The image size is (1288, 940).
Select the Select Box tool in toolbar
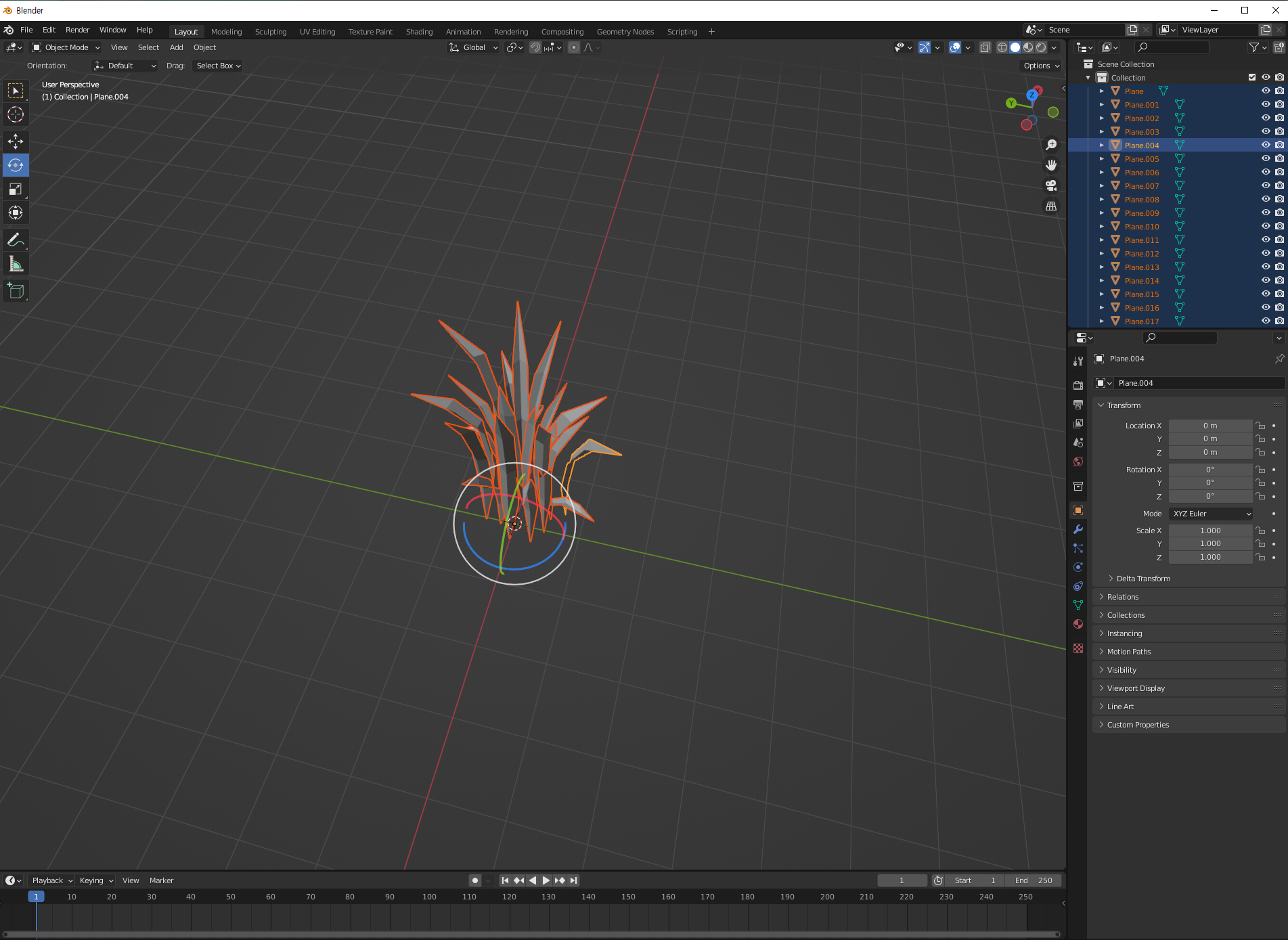16,91
